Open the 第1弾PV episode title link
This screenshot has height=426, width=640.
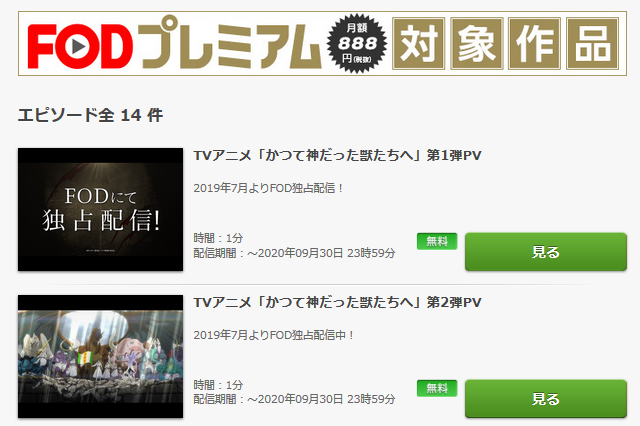(337, 155)
